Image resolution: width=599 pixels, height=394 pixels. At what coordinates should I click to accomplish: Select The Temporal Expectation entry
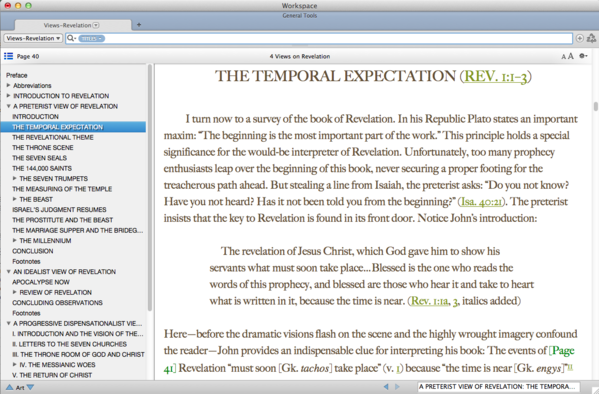pos(73,127)
